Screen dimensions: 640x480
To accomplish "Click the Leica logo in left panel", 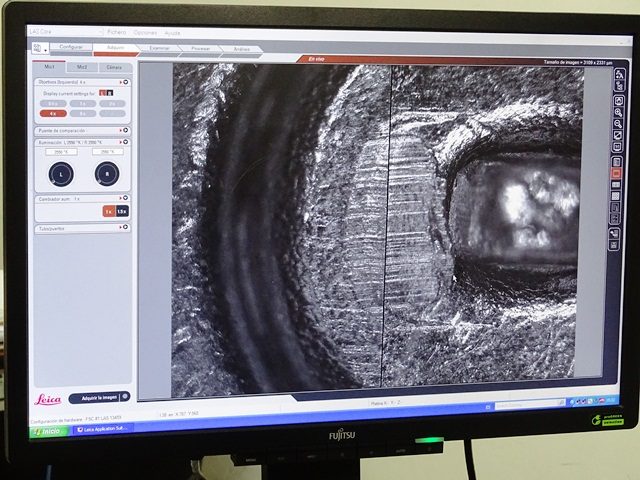I will (x=48, y=398).
